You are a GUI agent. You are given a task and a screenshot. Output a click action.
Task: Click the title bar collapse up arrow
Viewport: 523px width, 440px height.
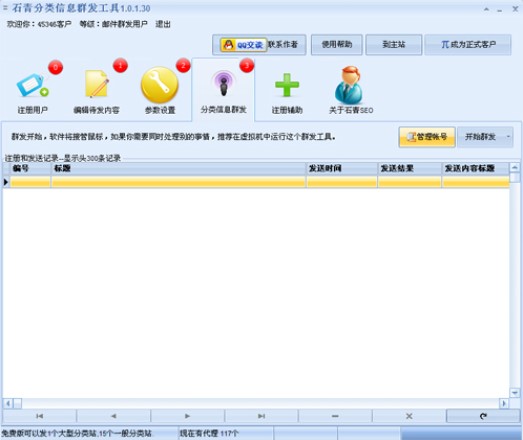487,9
